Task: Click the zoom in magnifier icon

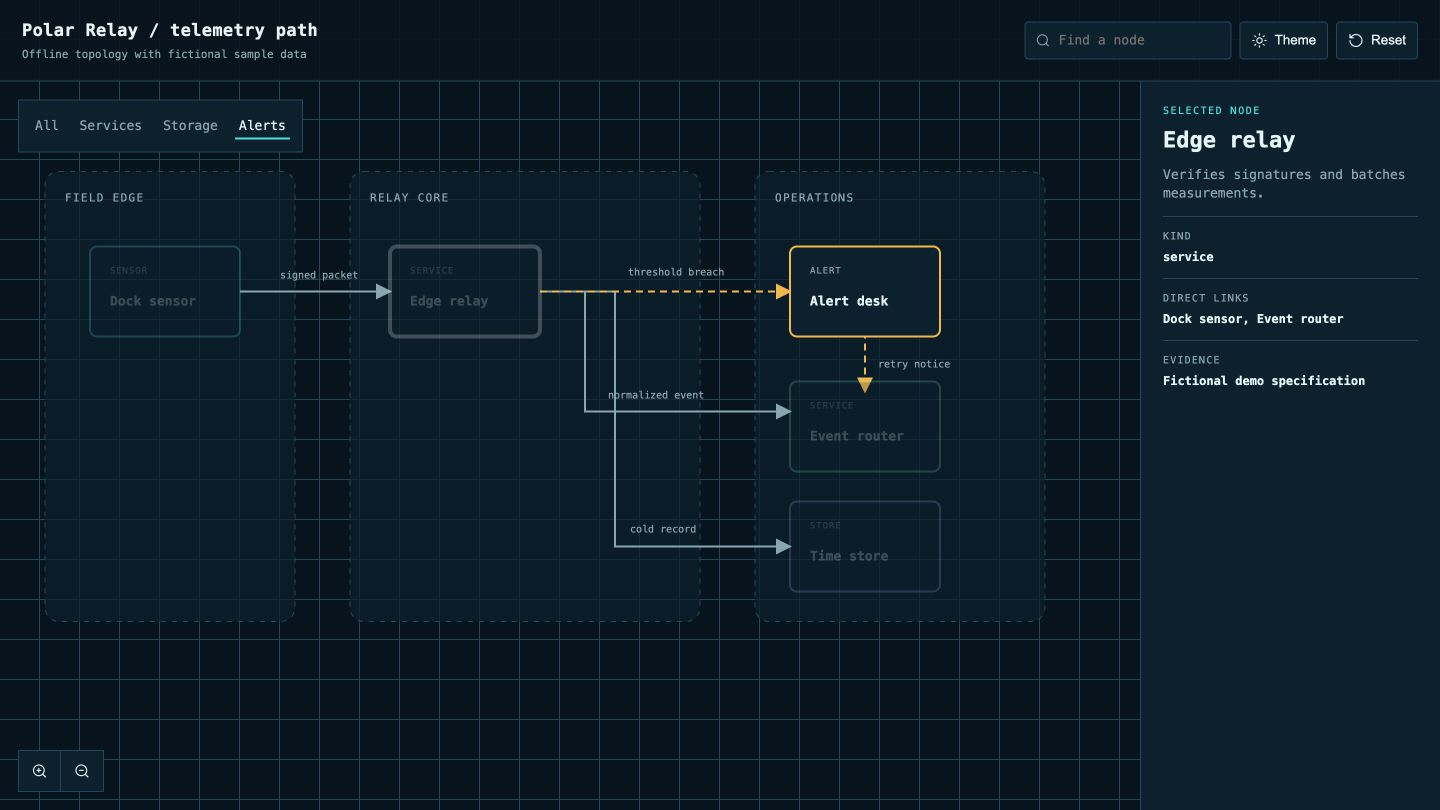Action: 40,771
